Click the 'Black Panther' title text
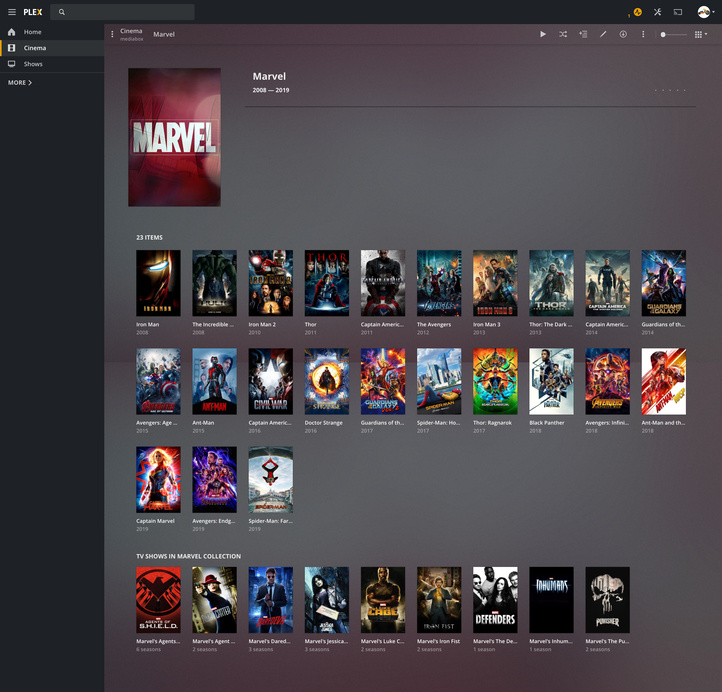This screenshot has width=722, height=692. point(547,423)
